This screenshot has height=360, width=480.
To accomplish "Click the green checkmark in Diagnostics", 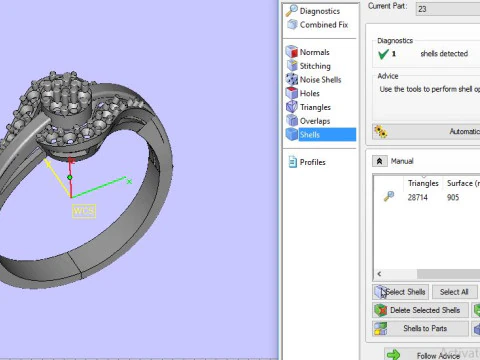I will (383, 54).
